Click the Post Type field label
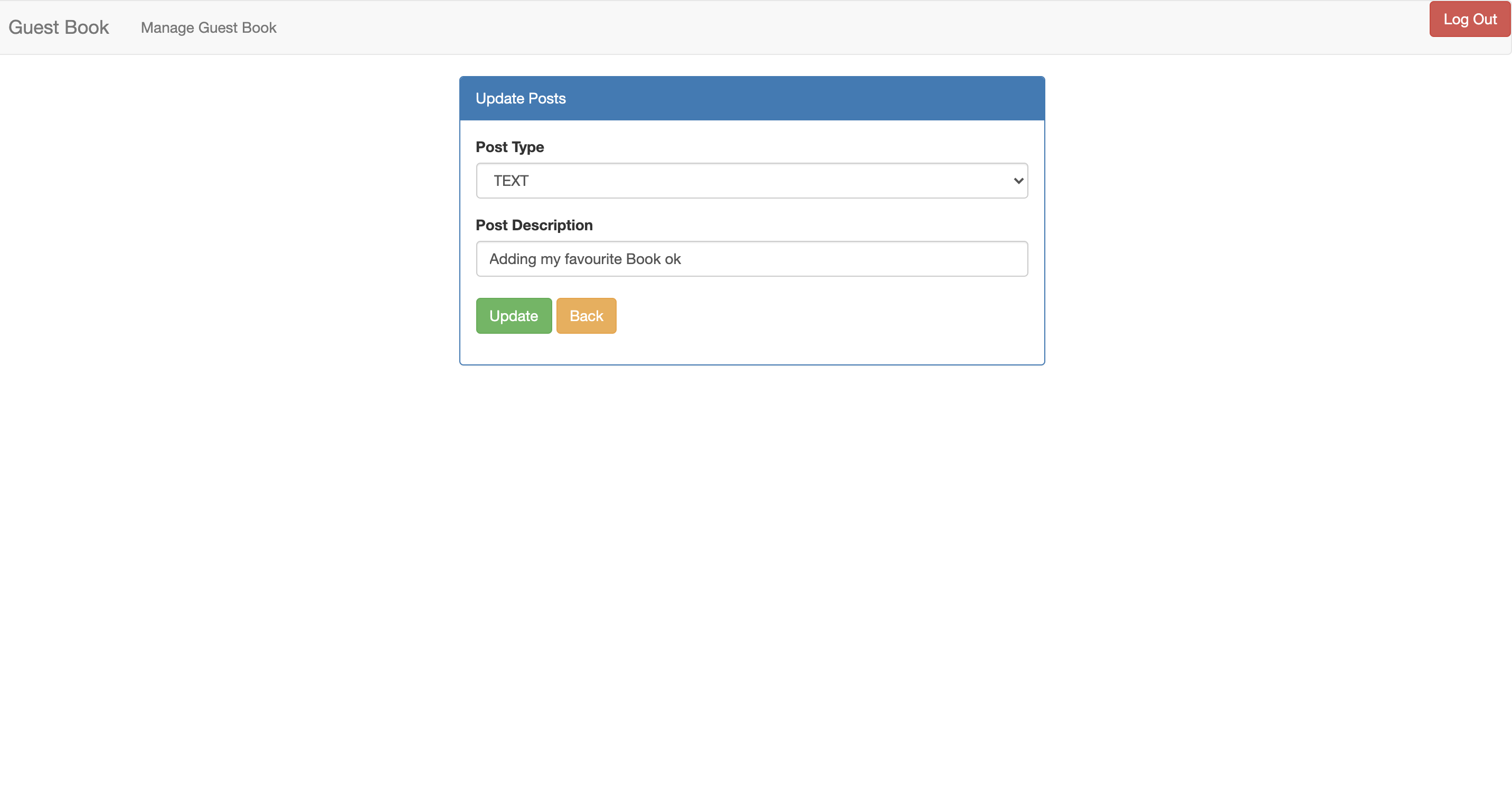 click(x=509, y=147)
